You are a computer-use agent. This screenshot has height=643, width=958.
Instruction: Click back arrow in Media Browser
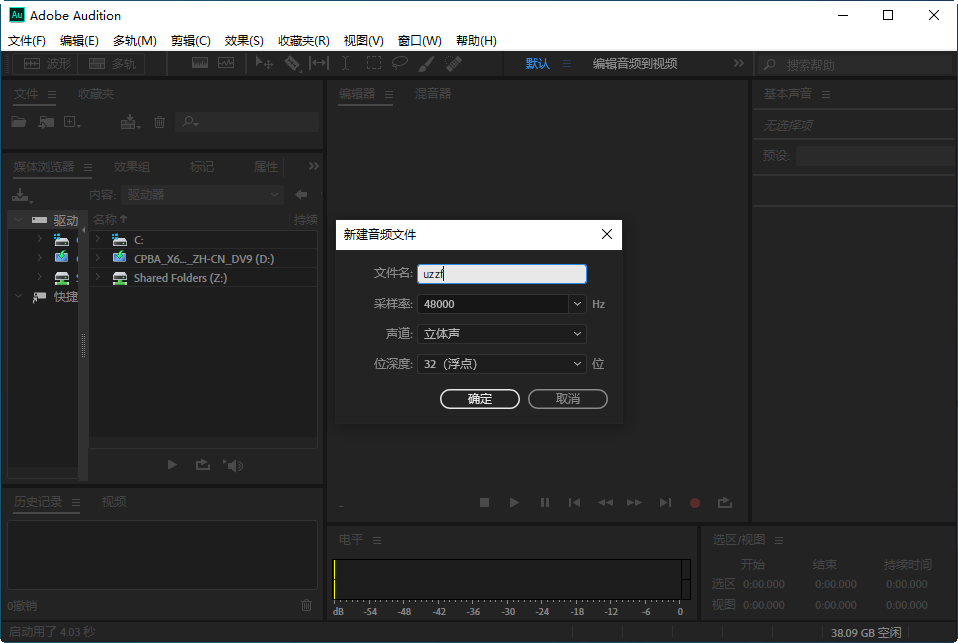301,194
